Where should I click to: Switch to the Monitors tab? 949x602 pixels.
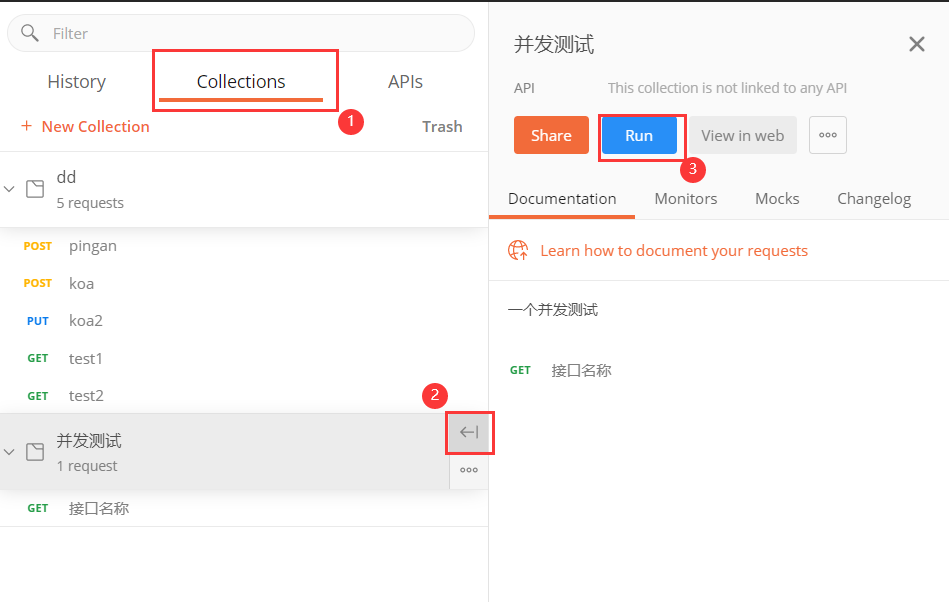point(686,199)
